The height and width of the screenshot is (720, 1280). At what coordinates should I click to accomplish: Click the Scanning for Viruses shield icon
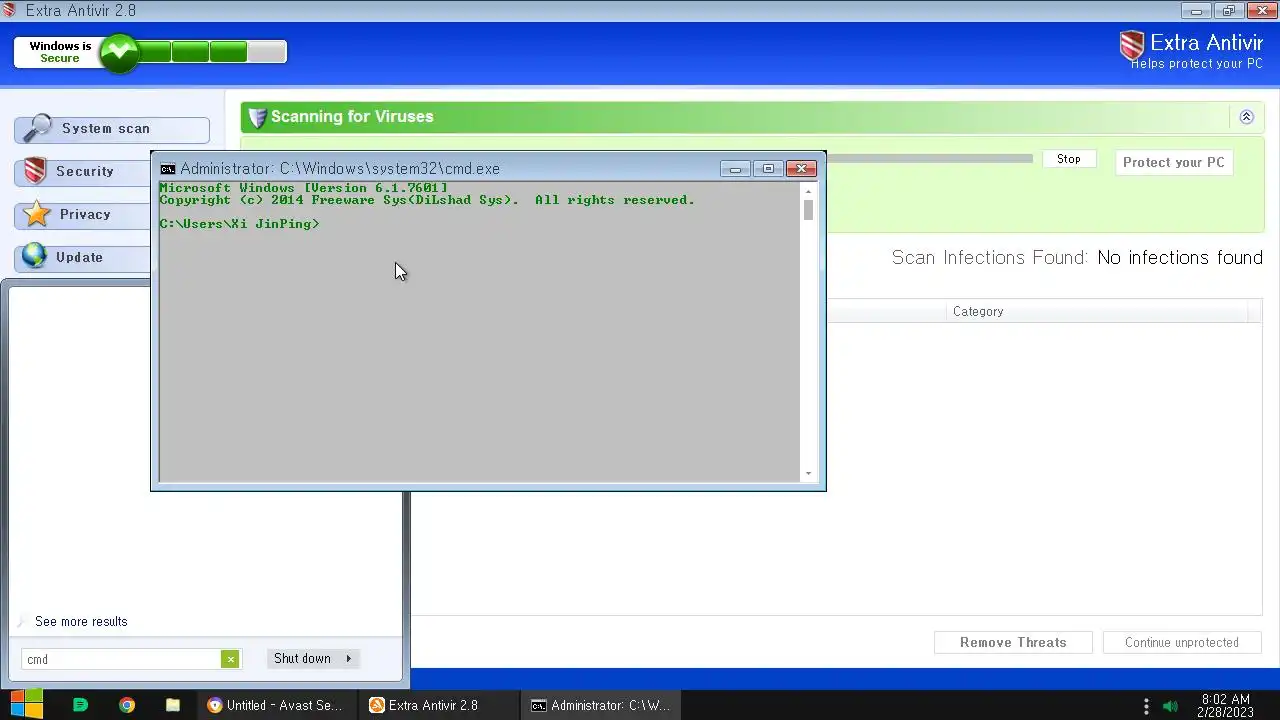click(x=257, y=118)
